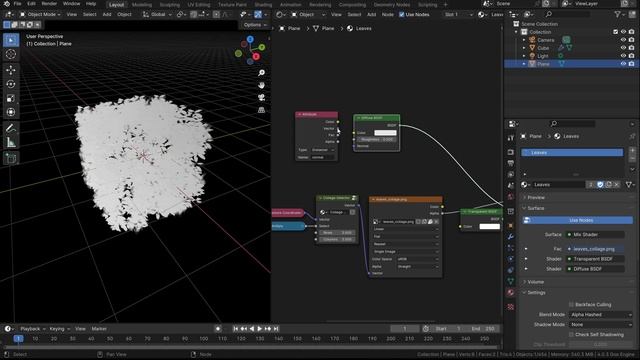Open the Object Mode dropdown
Screen dimensions: 640x360
coord(40,15)
